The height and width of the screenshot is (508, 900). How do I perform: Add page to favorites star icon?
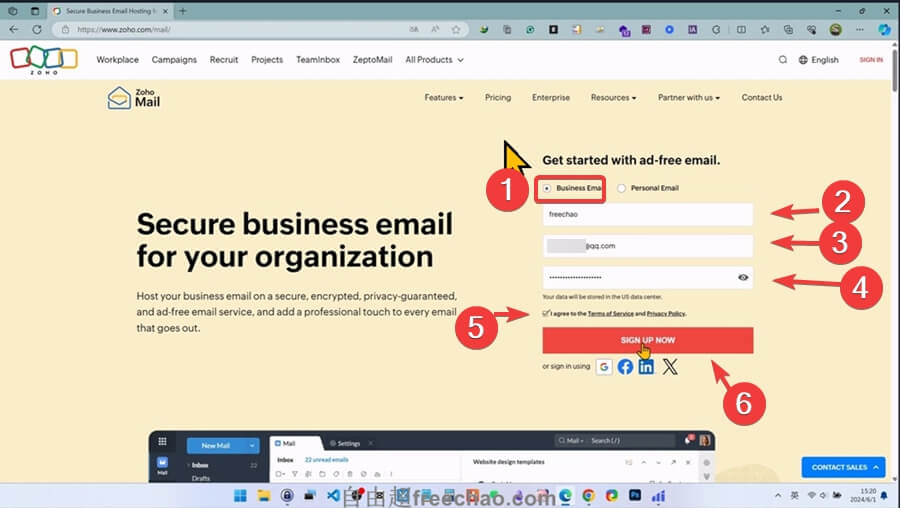point(456,29)
